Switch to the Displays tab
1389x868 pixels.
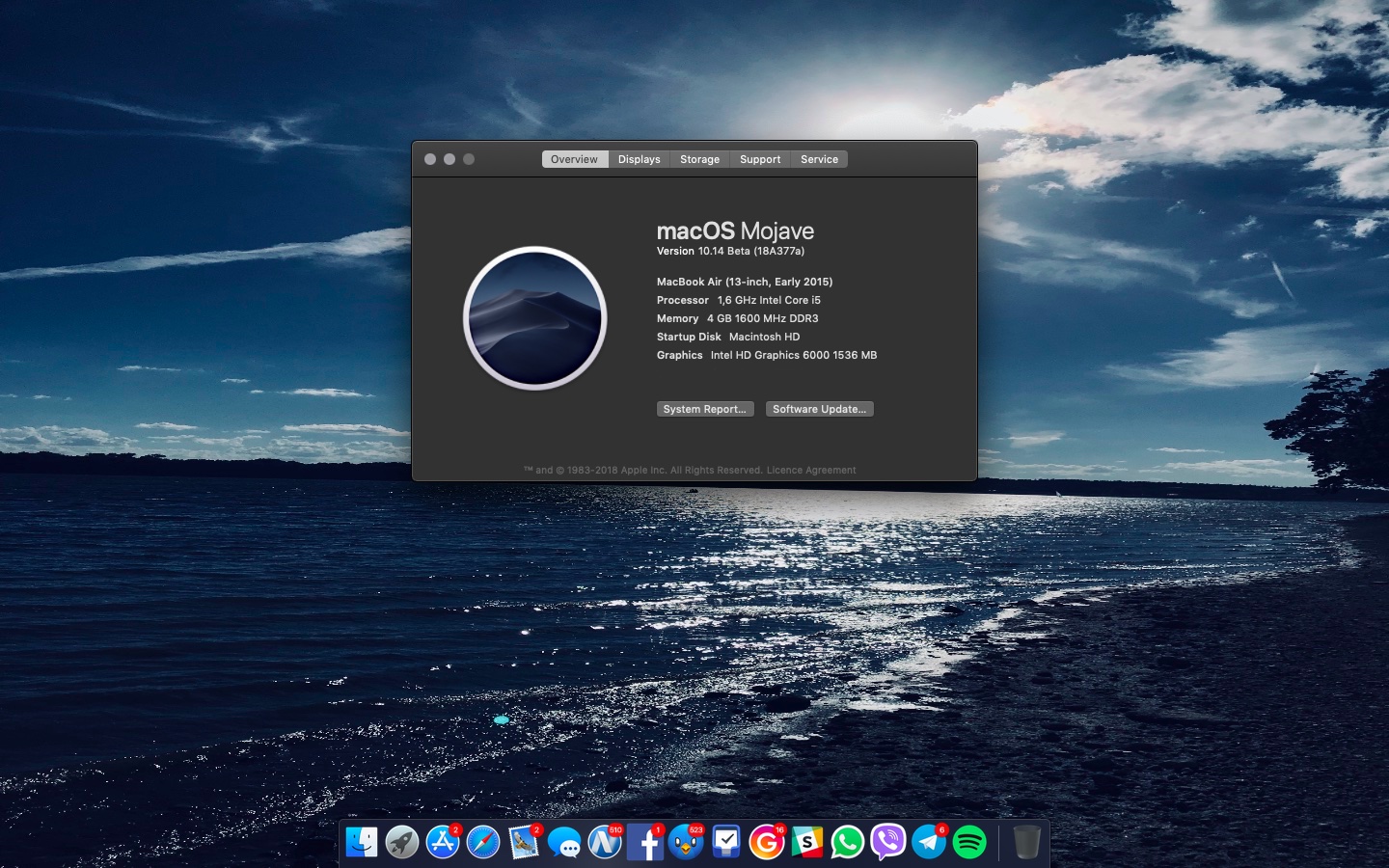coord(639,159)
